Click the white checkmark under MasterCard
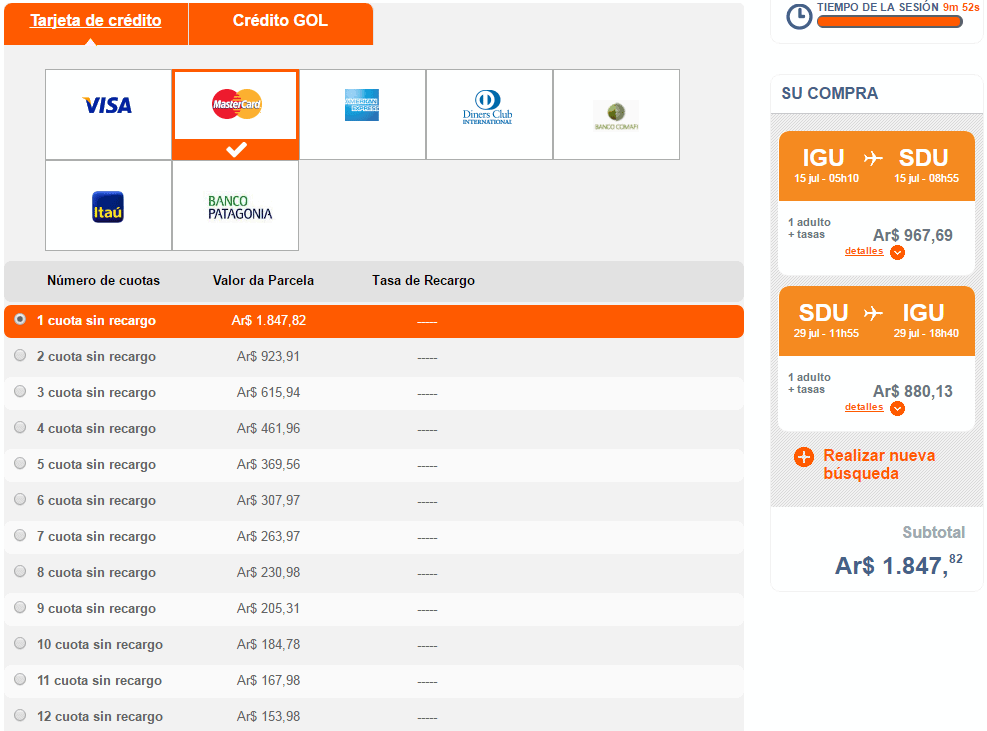Screen dimensions: 987x731 [x=237, y=149]
